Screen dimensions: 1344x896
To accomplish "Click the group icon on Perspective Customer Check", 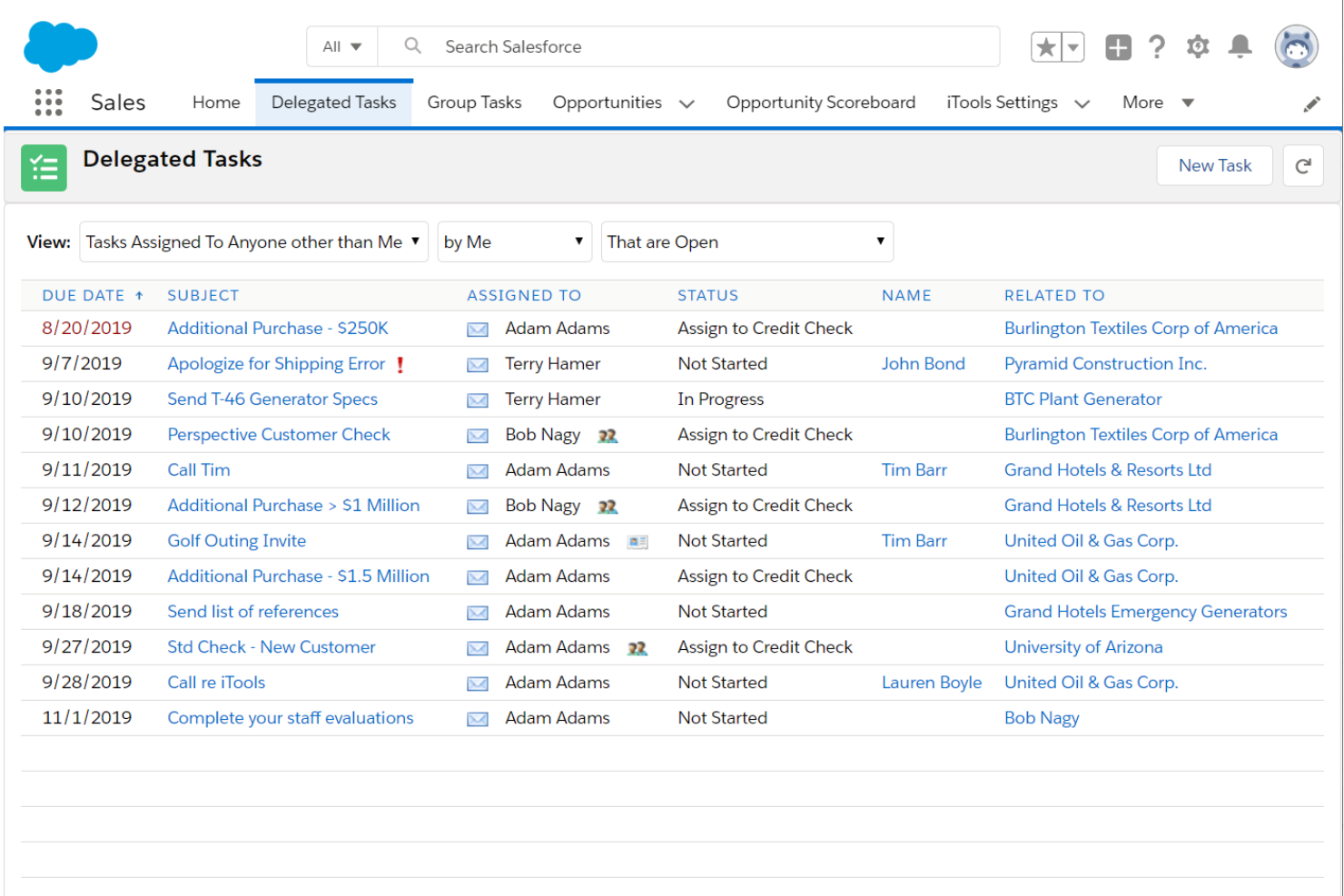I will click(608, 436).
